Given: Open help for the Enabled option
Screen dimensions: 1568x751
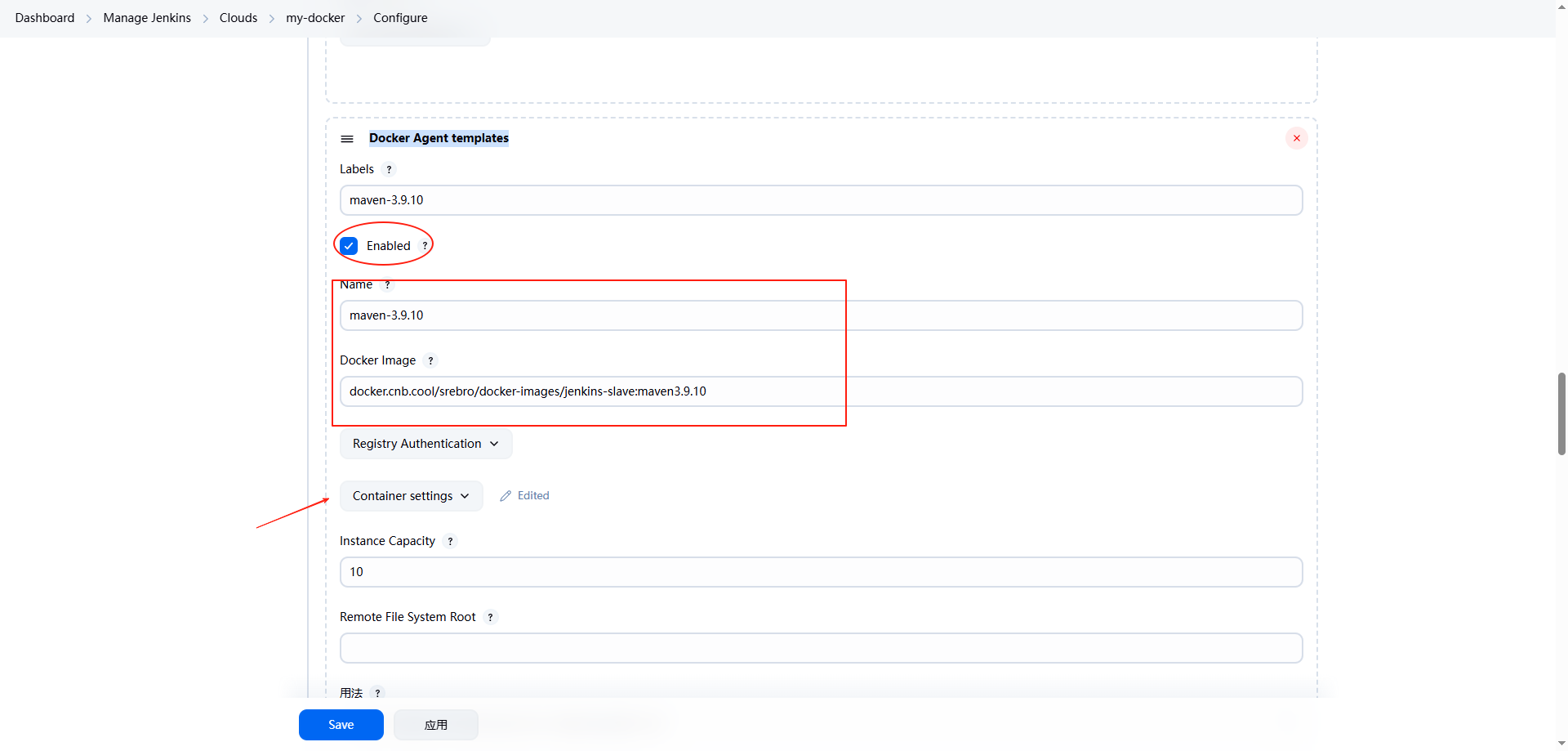Looking at the screenshot, I should click(x=425, y=246).
